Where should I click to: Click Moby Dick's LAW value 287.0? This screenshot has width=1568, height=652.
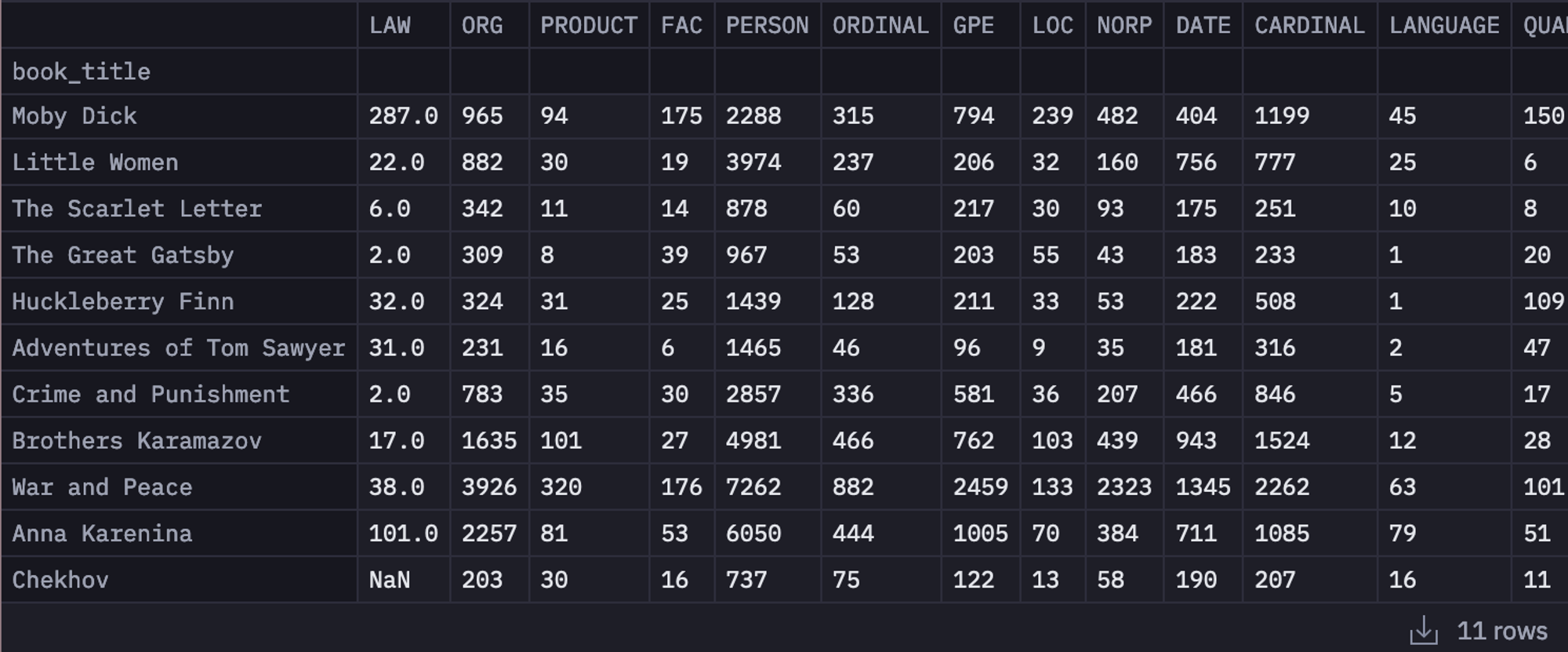pyautogui.click(x=404, y=116)
